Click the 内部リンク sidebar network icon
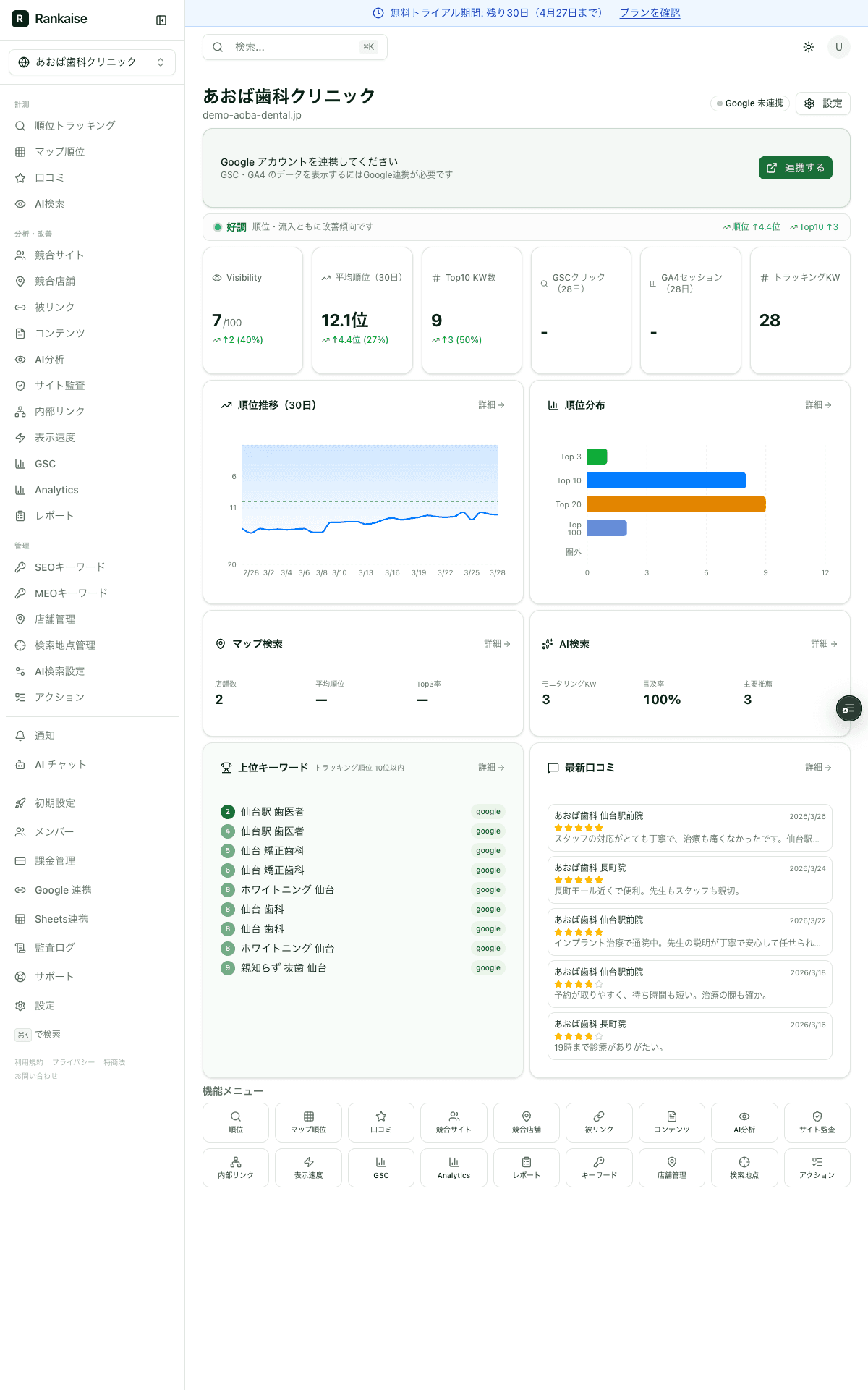Image resolution: width=868 pixels, height=1390 pixels. [x=20, y=412]
